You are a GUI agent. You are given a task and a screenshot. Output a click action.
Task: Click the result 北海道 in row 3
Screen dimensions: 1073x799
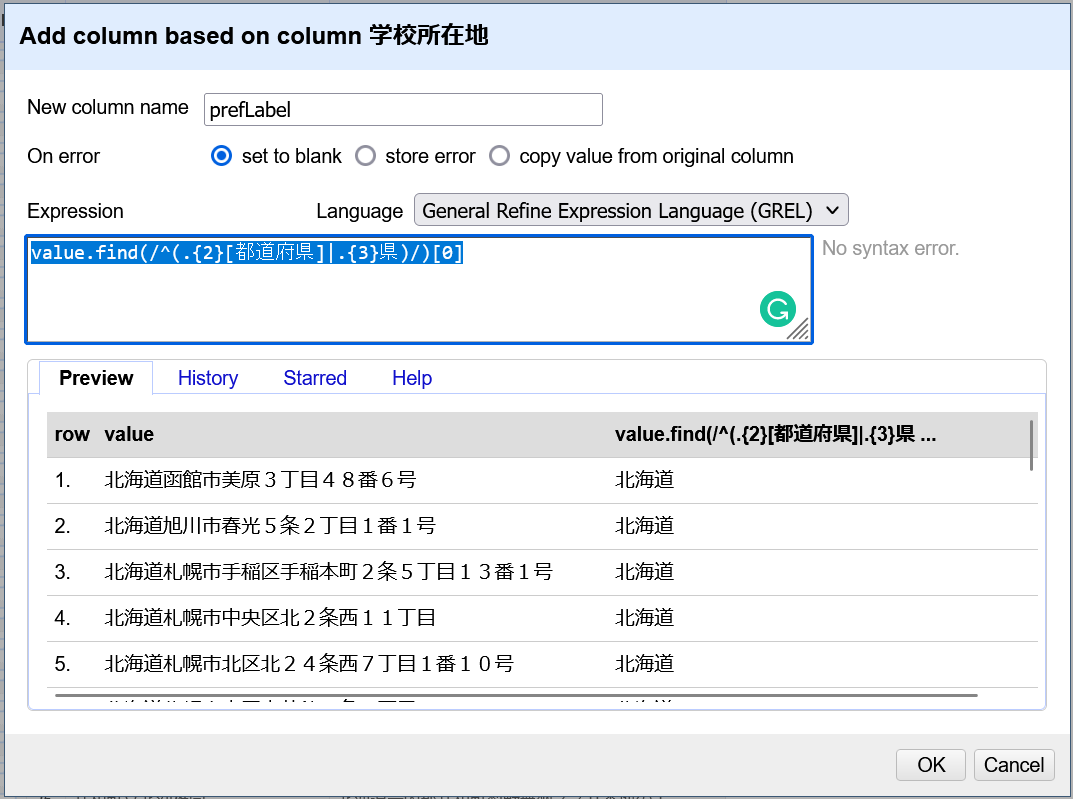click(644, 571)
